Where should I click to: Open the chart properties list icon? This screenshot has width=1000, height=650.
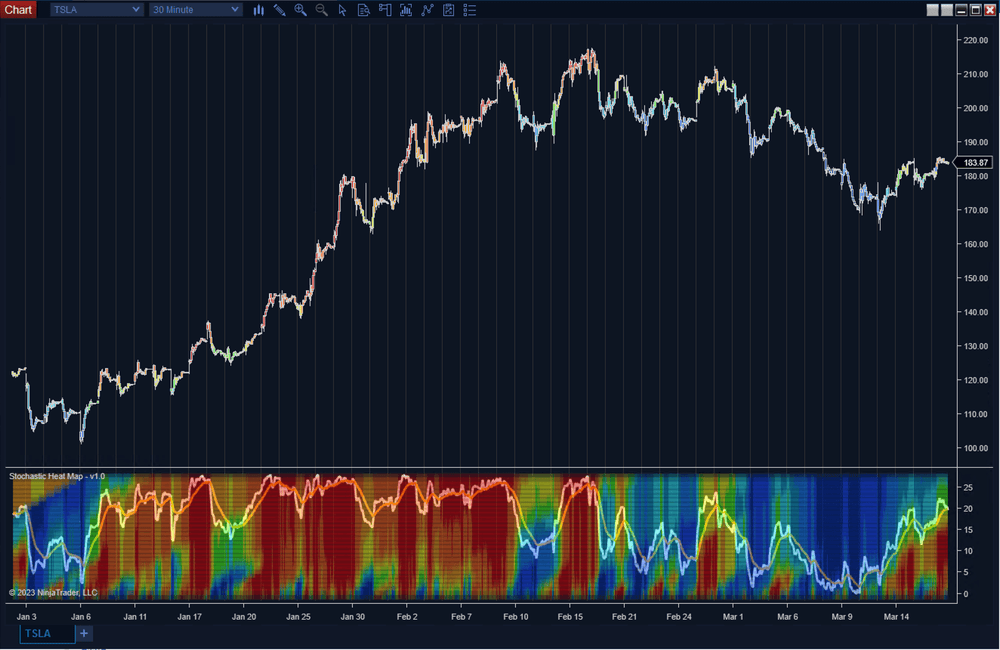point(470,10)
